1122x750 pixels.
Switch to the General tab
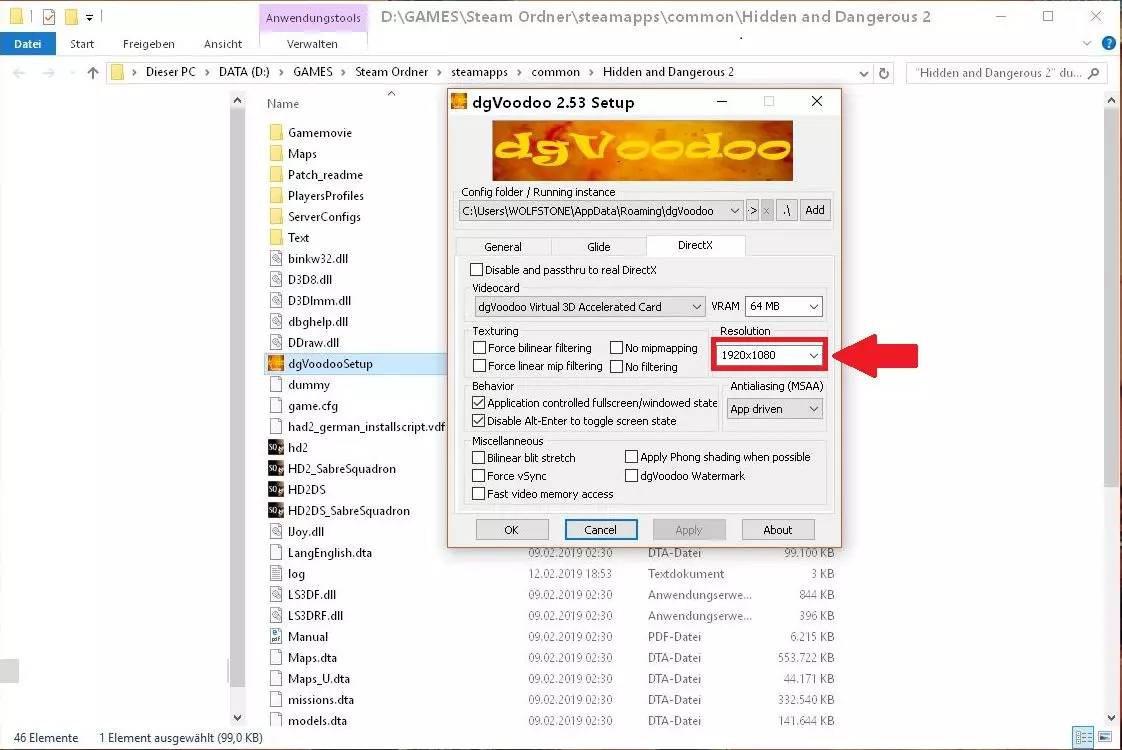[503, 247]
